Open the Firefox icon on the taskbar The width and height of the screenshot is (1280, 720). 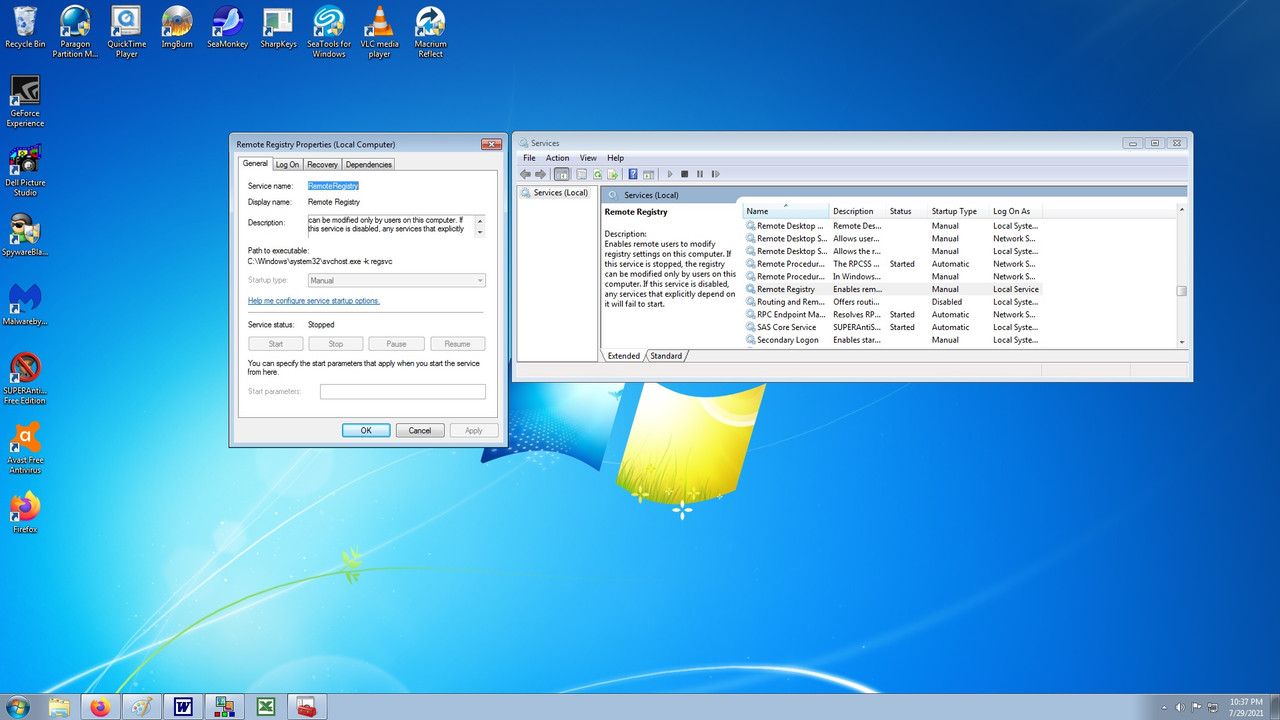coord(100,707)
